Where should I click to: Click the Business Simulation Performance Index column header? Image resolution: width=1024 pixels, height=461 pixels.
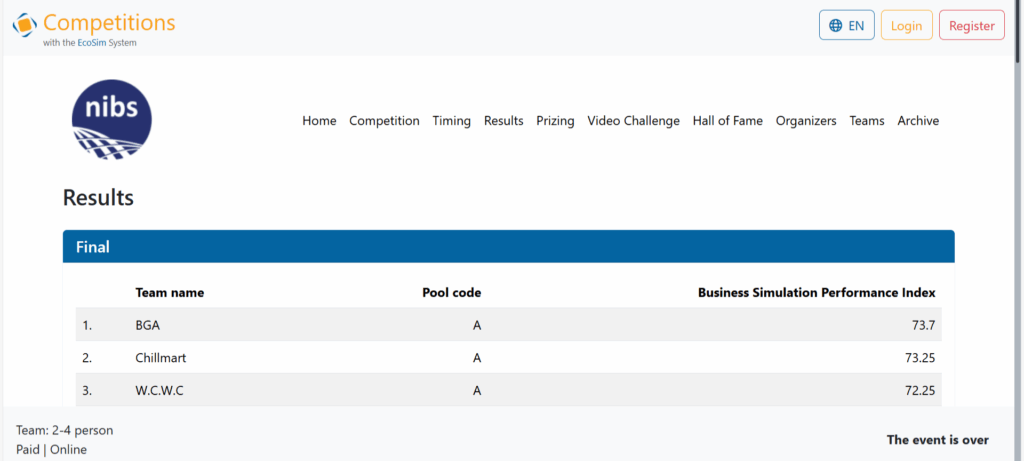click(x=816, y=293)
